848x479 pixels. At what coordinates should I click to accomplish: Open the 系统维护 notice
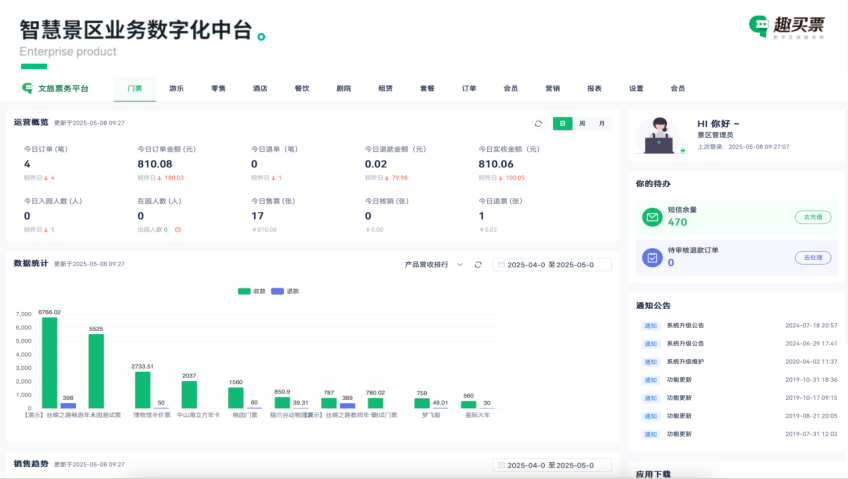685,361
